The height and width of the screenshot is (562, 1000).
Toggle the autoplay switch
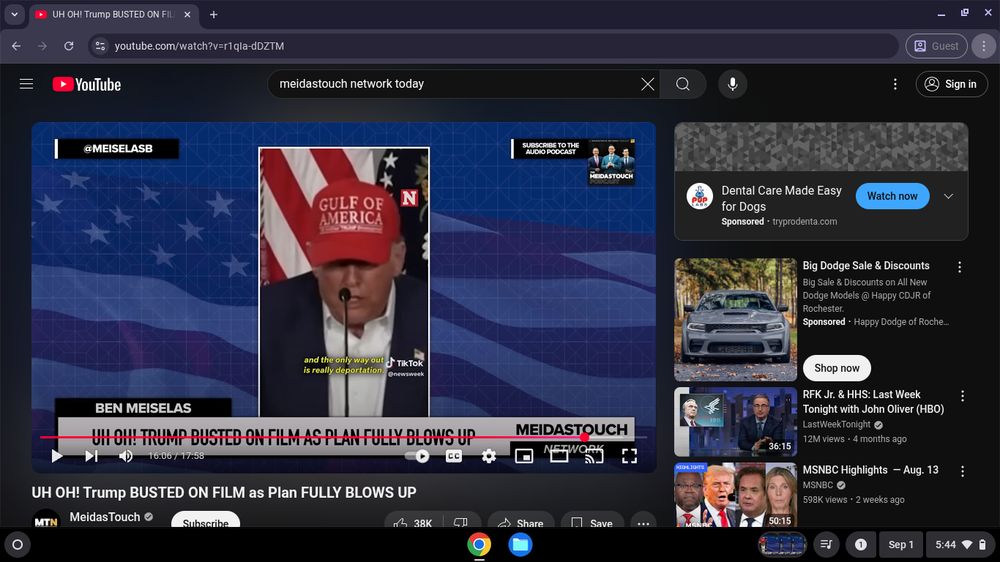coord(417,455)
